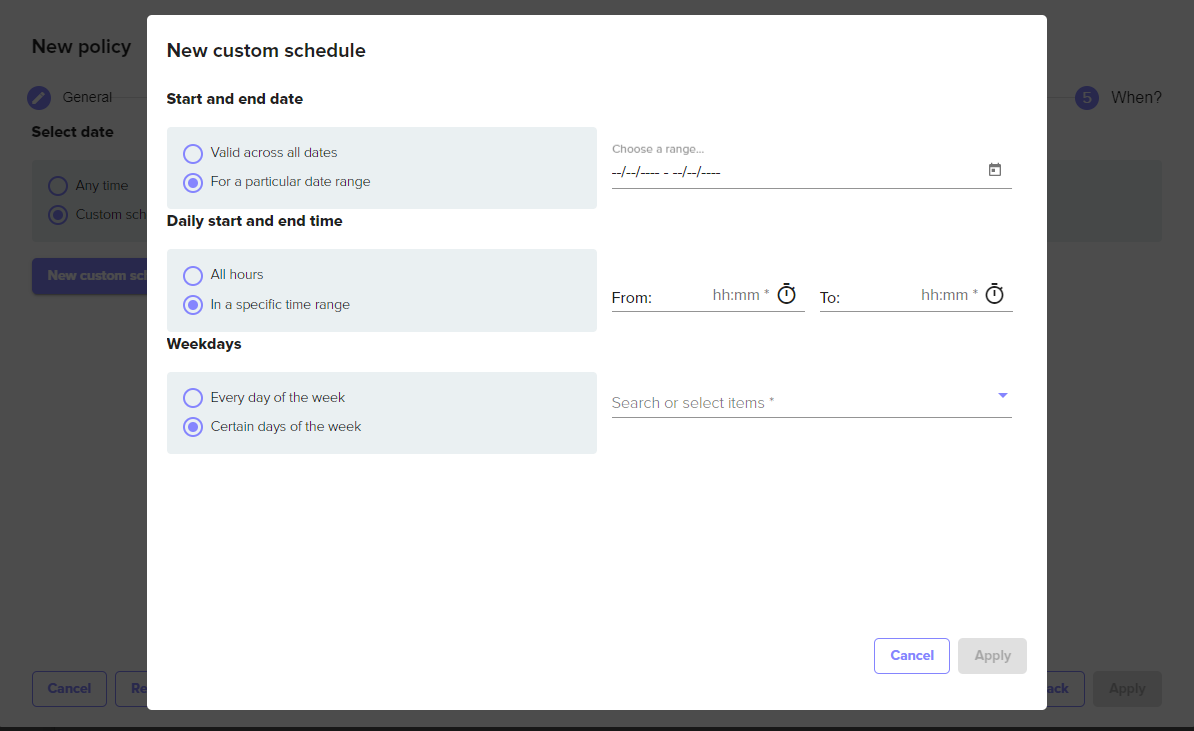The width and height of the screenshot is (1194, 731).
Task: Click the General step label
Action: pos(87,97)
